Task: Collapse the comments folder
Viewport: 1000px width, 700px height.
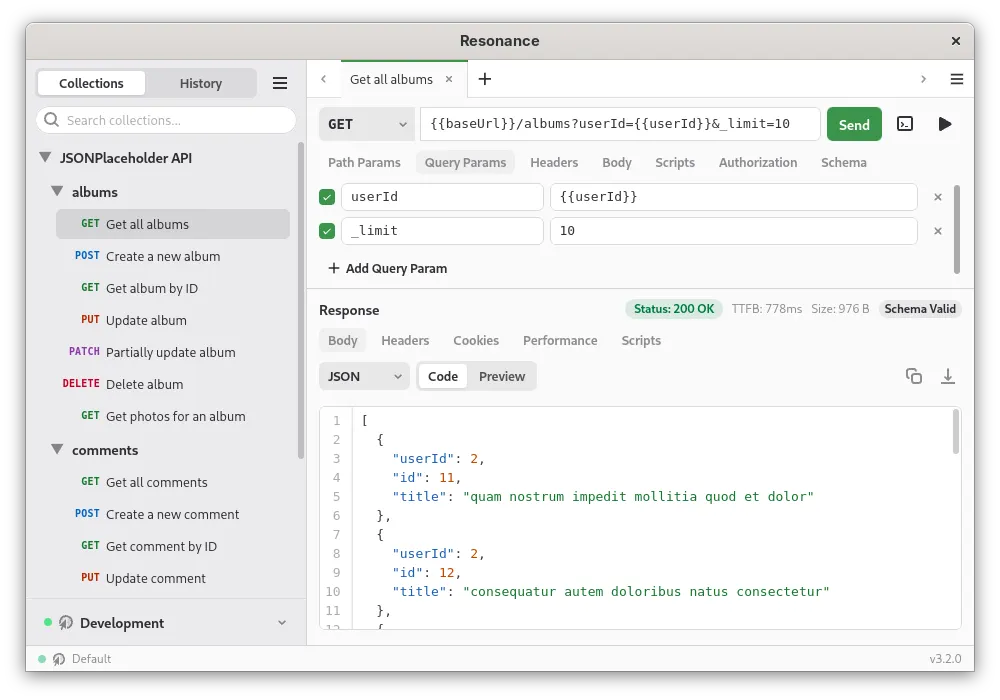Action: tap(57, 449)
